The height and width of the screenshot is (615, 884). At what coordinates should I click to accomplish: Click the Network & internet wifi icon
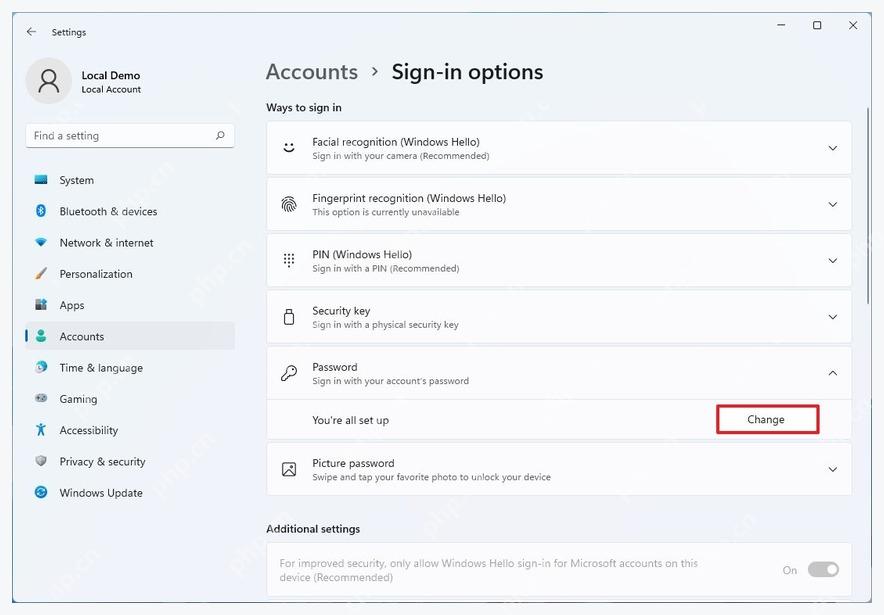(41, 242)
